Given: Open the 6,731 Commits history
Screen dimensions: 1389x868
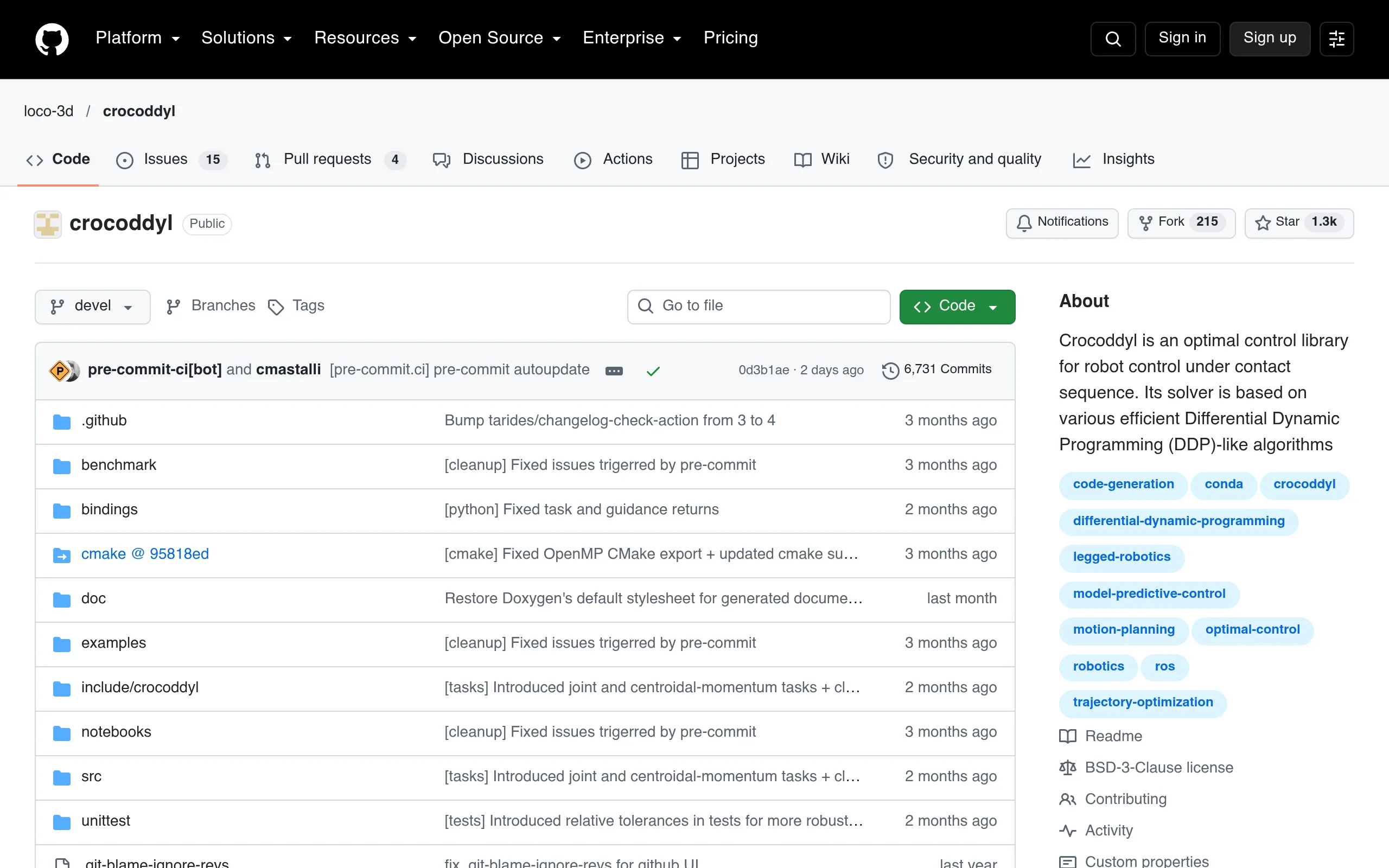Looking at the screenshot, I should pos(936,369).
